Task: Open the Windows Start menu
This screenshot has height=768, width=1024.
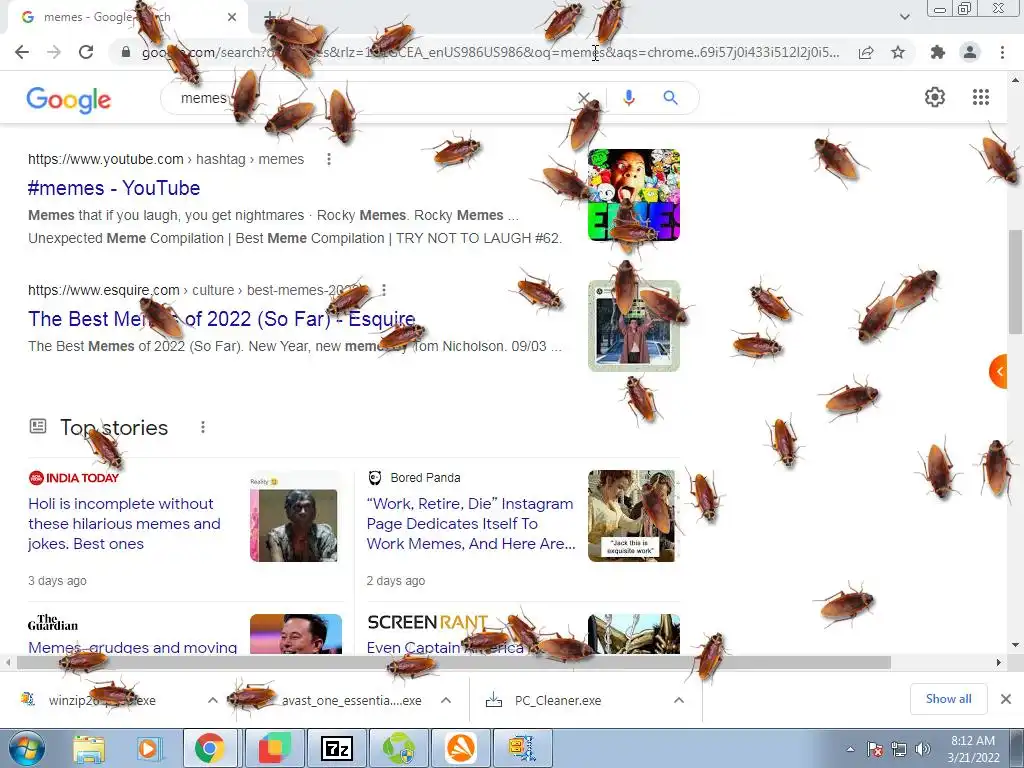Action: tap(26, 748)
